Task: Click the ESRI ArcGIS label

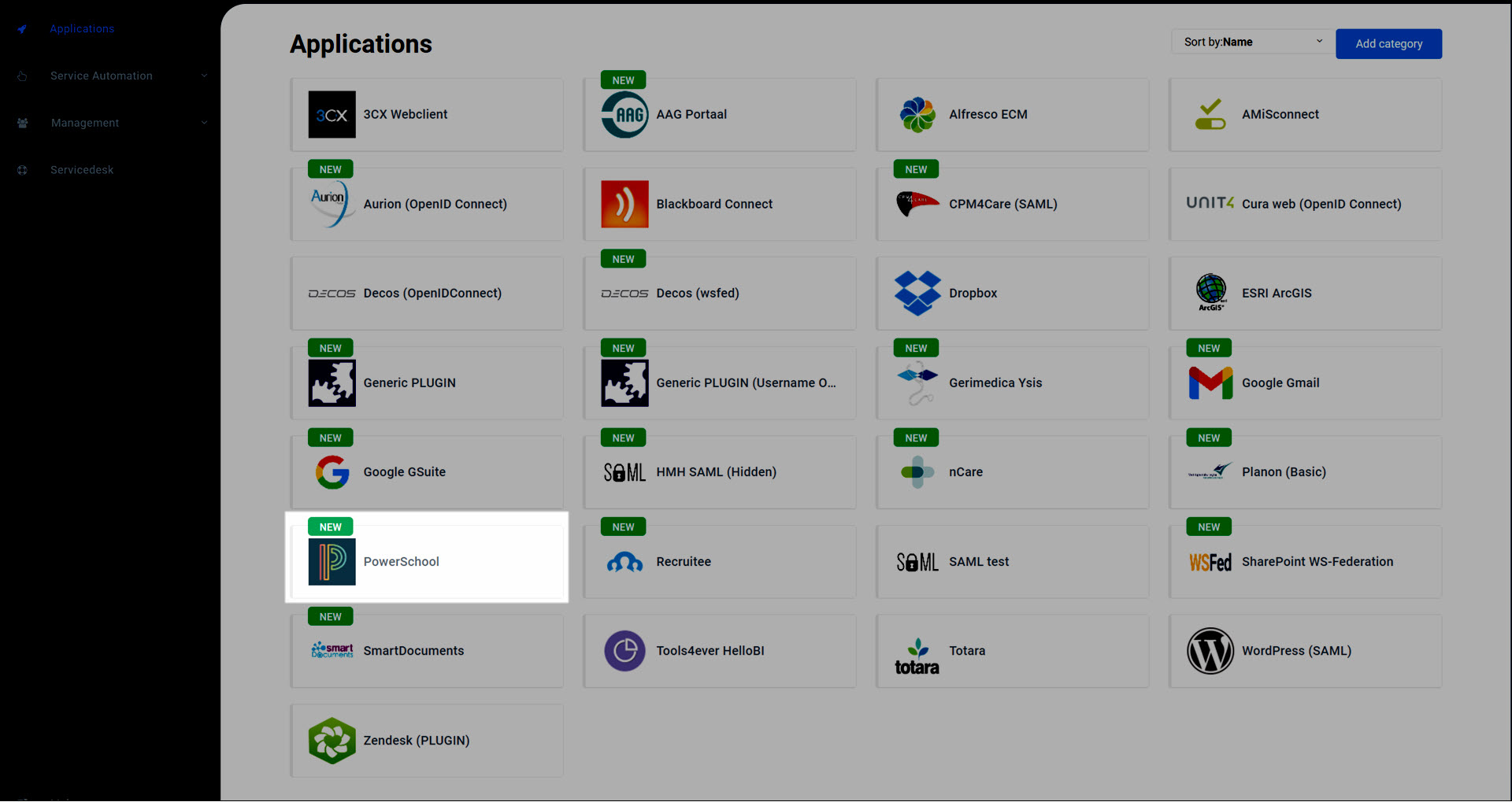Action: point(1277,294)
